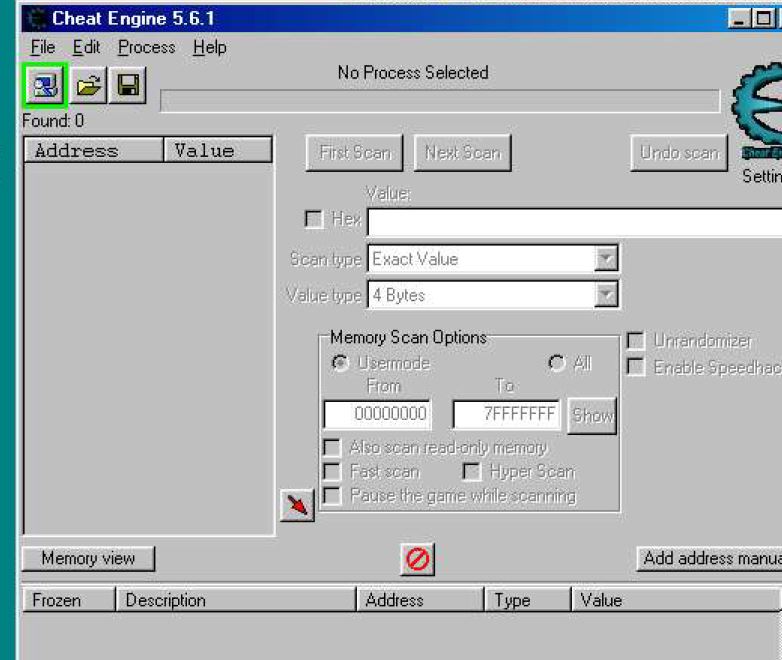
Task: Minimize the Cheat Engine window
Action: pyautogui.click(x=740, y=18)
